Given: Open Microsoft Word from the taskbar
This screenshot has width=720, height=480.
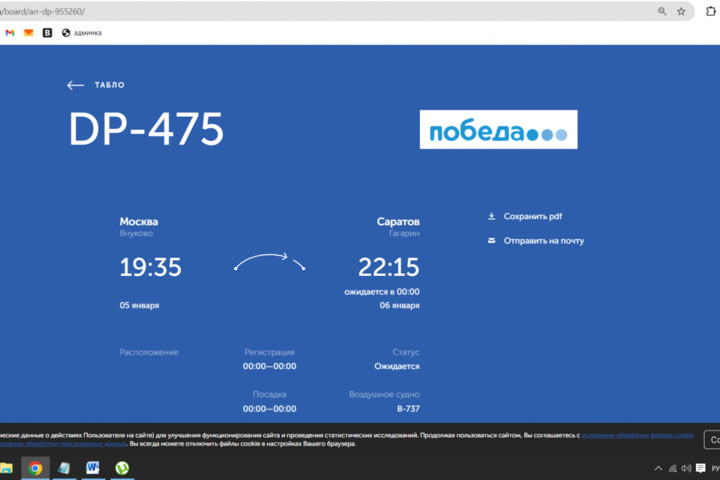Looking at the screenshot, I should point(93,467).
